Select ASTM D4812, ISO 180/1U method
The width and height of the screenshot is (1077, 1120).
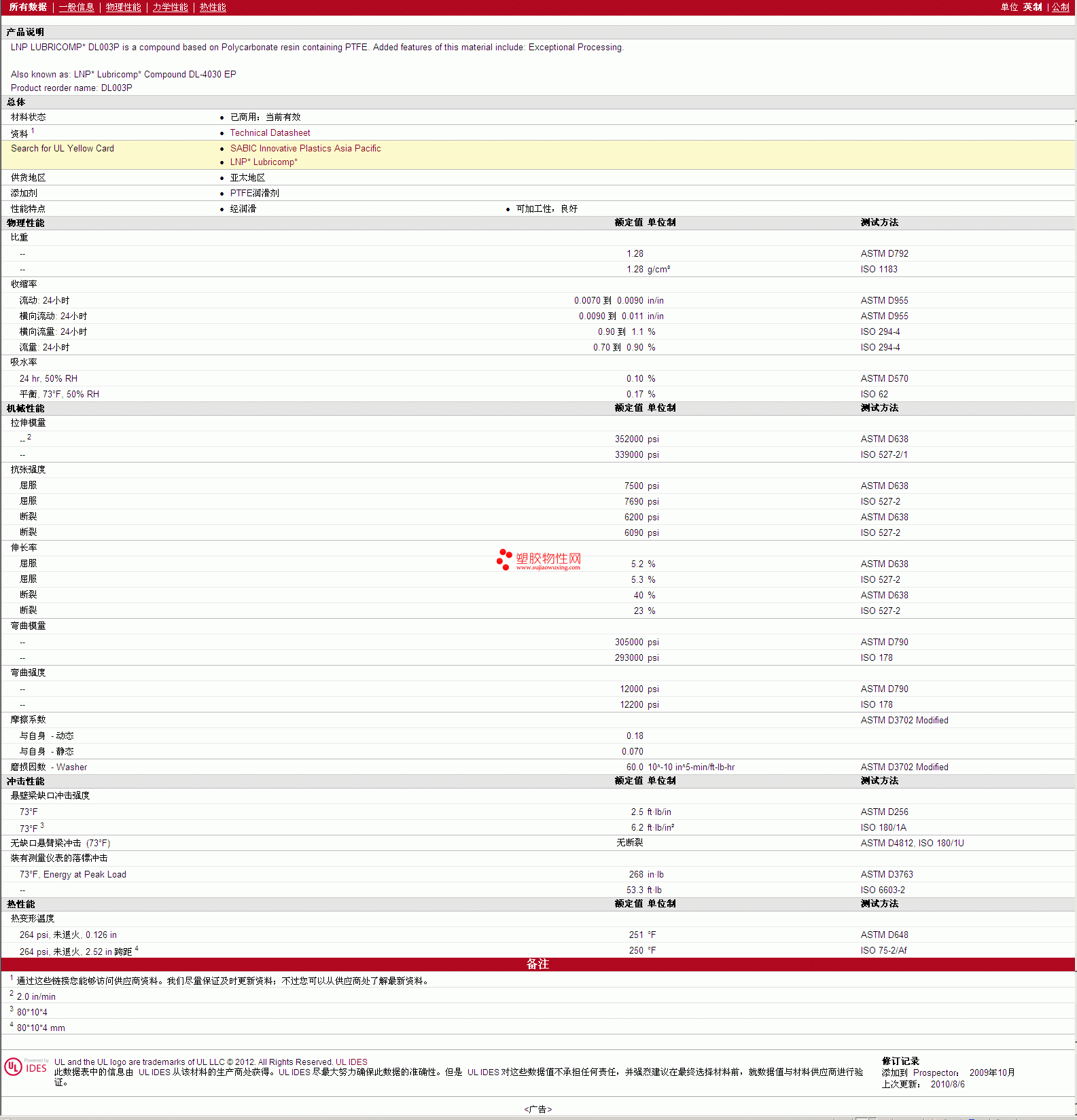click(912, 844)
